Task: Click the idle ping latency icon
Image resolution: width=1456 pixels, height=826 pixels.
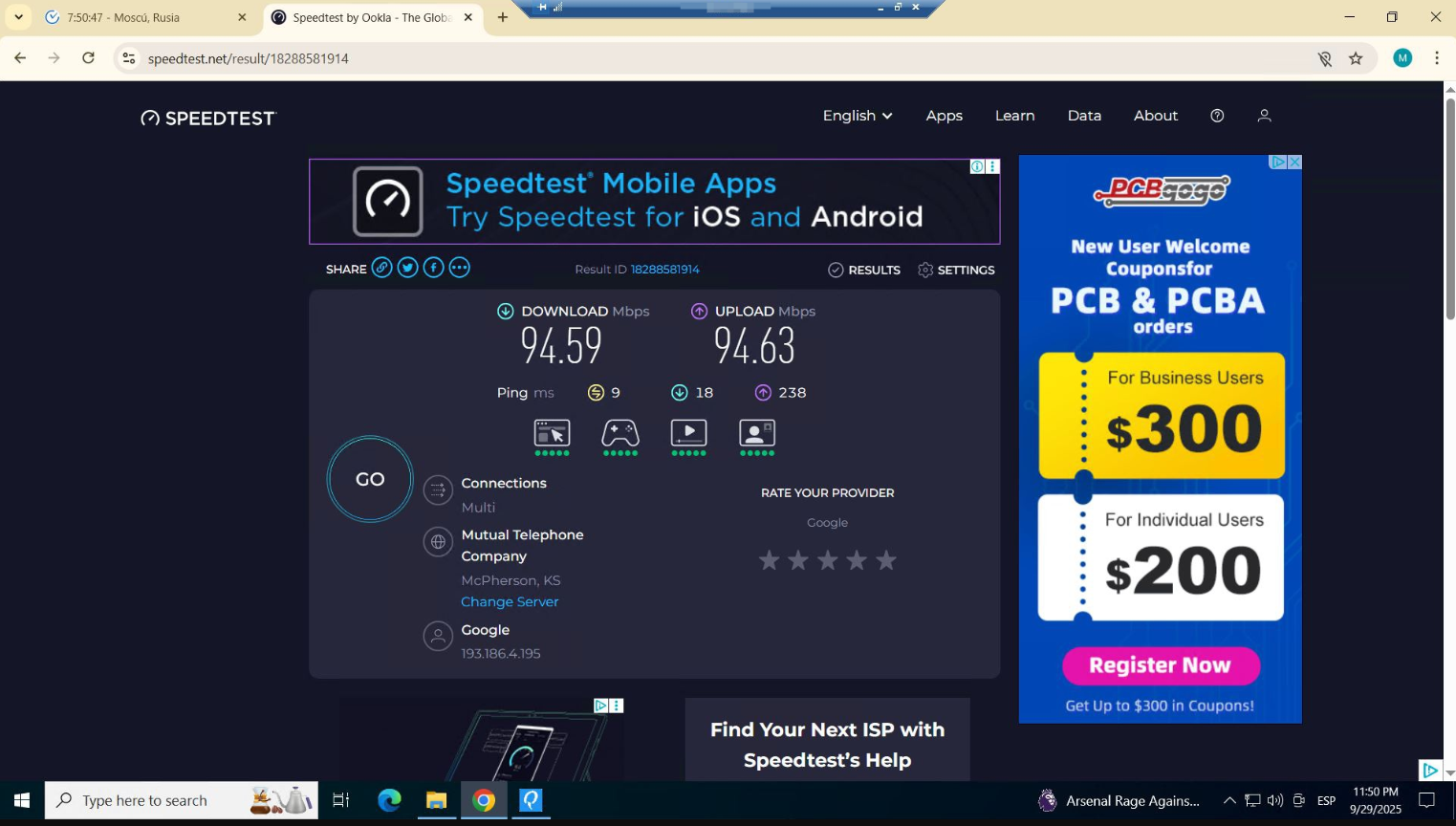Action: point(596,392)
